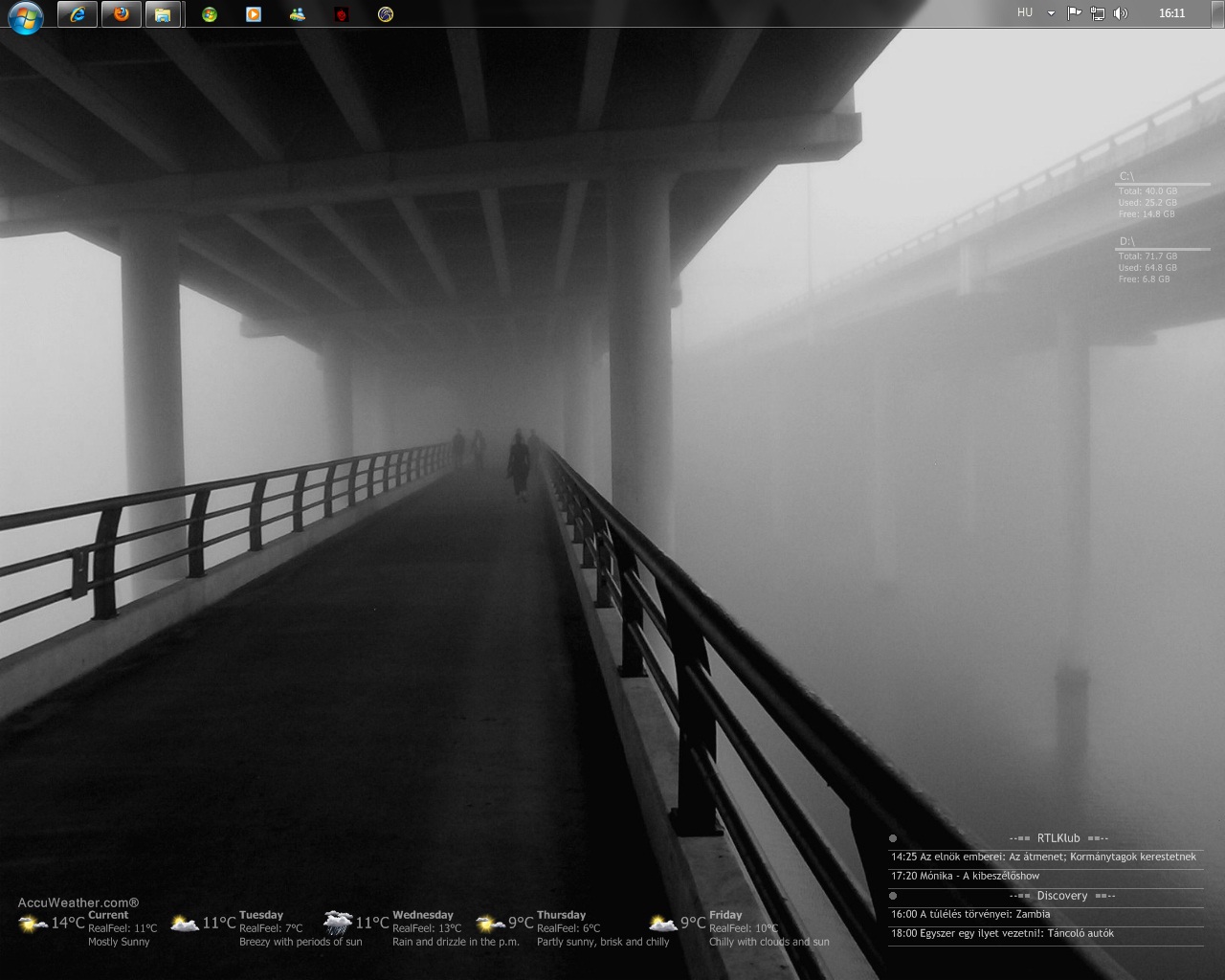
Task: Click the Wednesday rain forecast icon
Action: pyautogui.click(x=338, y=924)
